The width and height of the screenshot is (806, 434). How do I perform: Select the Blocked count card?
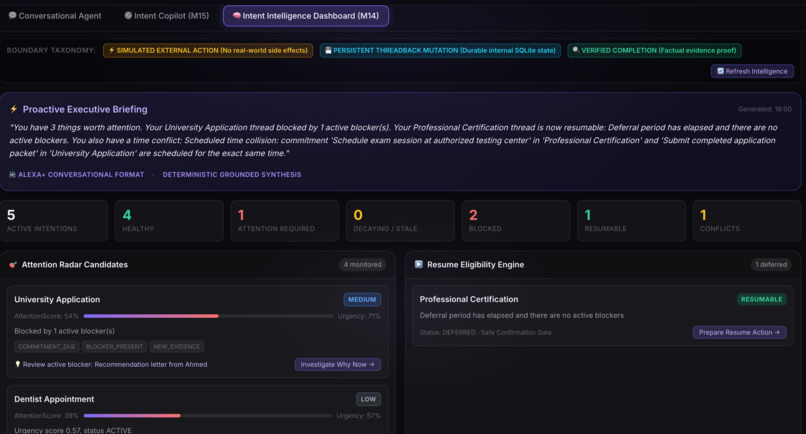click(516, 221)
